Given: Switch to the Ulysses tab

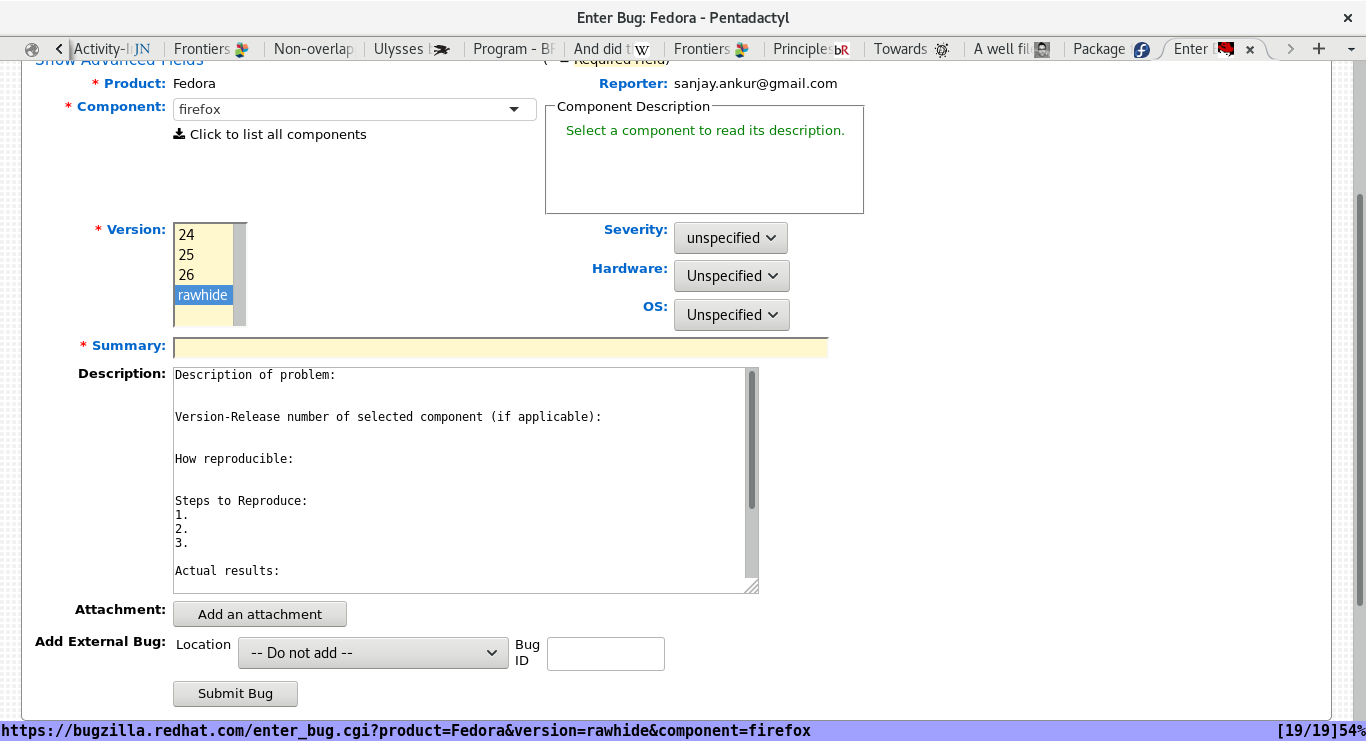Looking at the screenshot, I should pos(412,49).
